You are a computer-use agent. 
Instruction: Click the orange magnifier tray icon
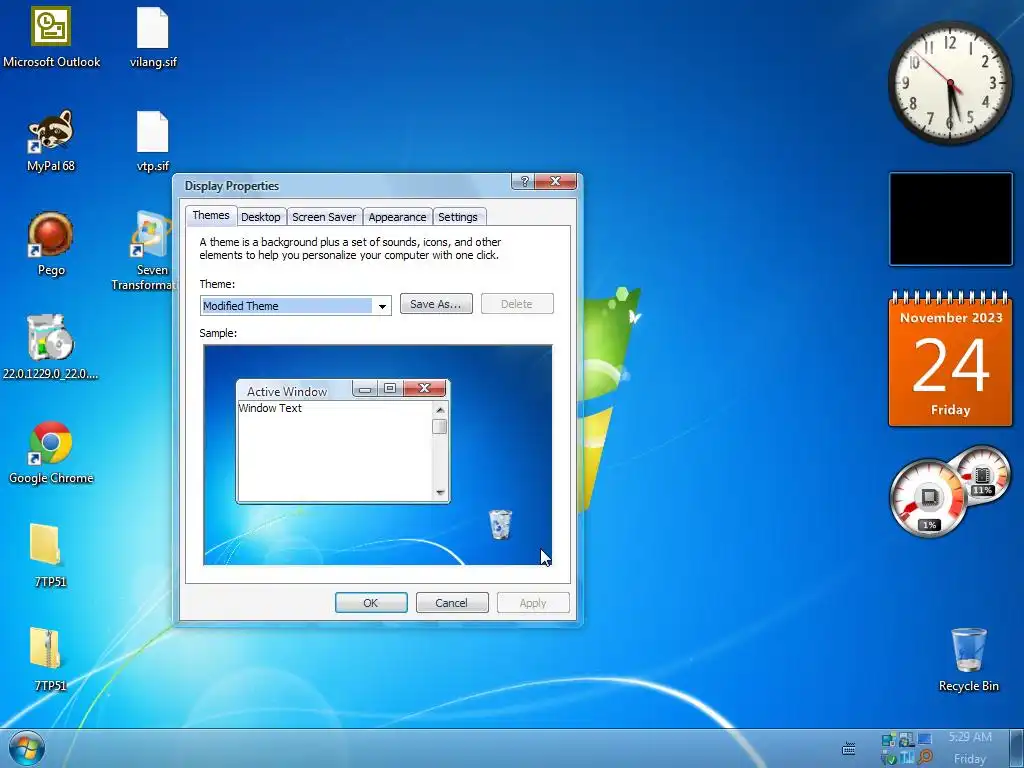[925, 757]
